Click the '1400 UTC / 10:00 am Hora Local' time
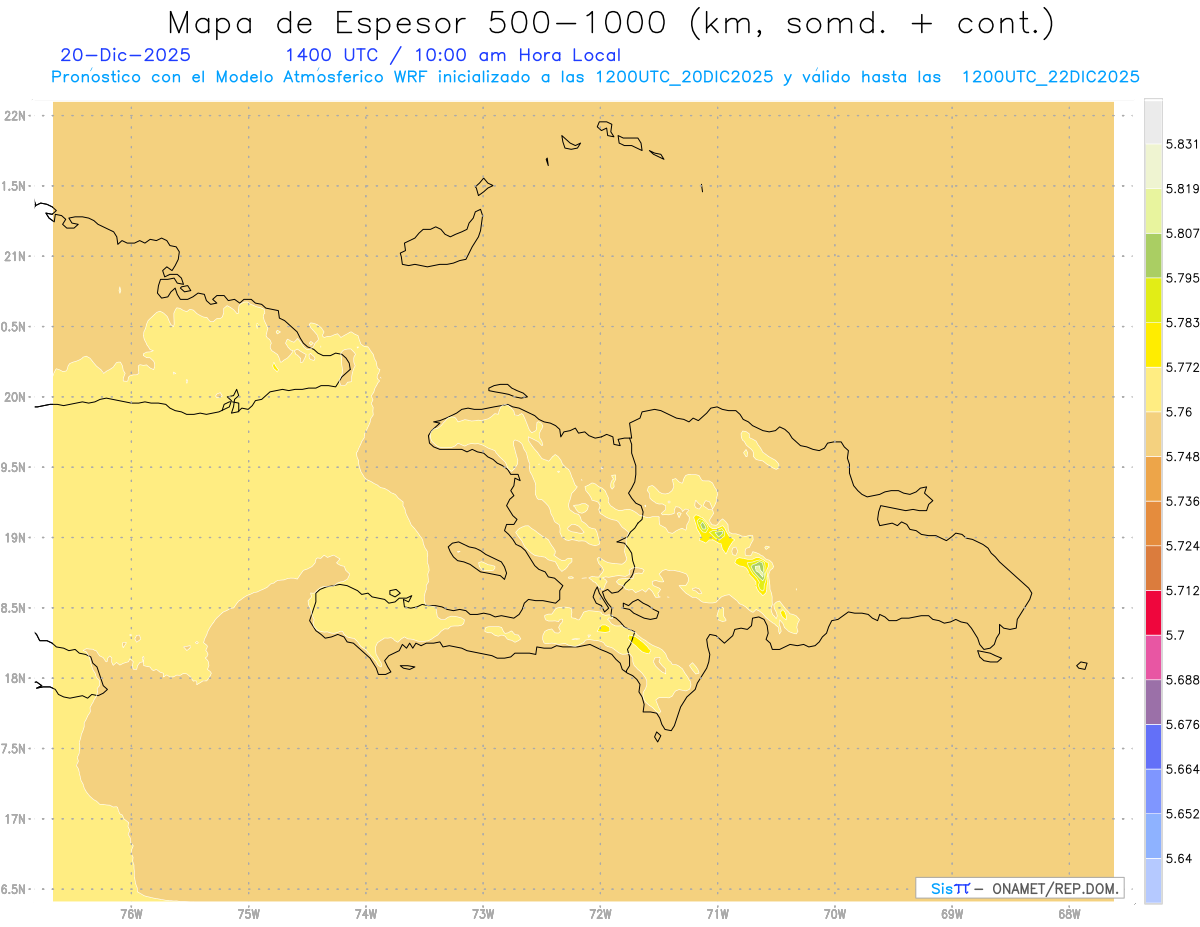The width and height of the screenshot is (1200, 927). pyautogui.click(x=453, y=55)
